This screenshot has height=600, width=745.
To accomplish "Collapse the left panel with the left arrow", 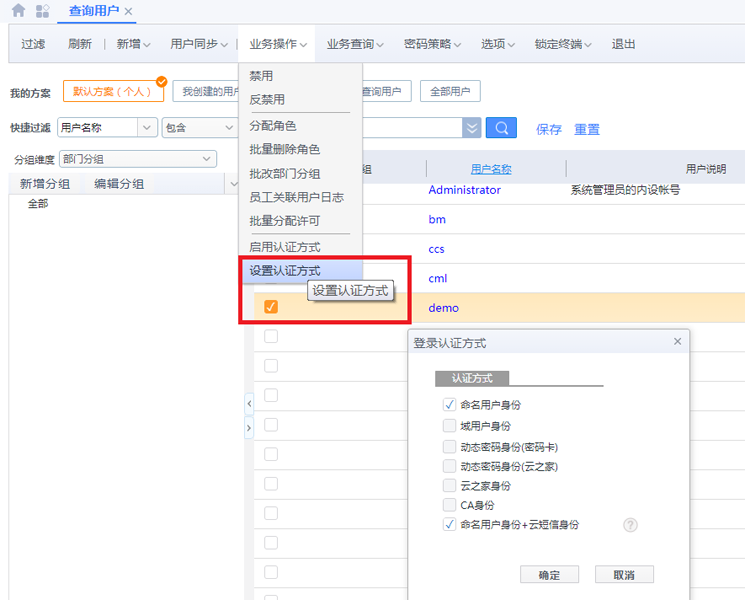I will [249, 403].
